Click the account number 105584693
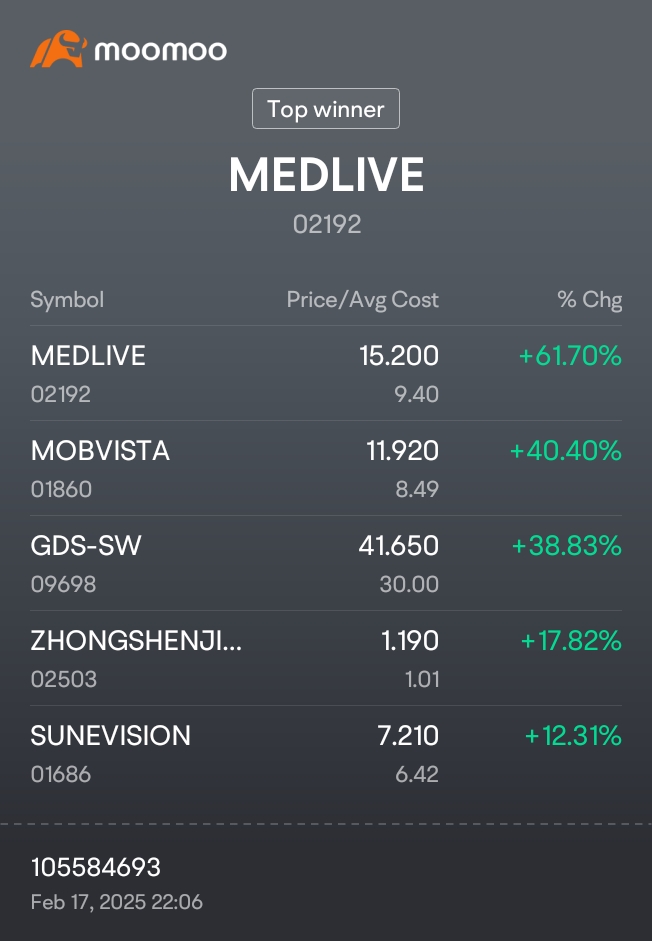652x941 pixels. [x=96, y=867]
